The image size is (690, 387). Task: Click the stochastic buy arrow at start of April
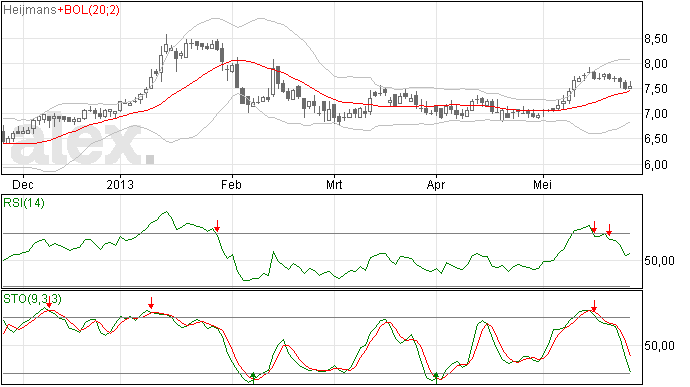[436, 377]
